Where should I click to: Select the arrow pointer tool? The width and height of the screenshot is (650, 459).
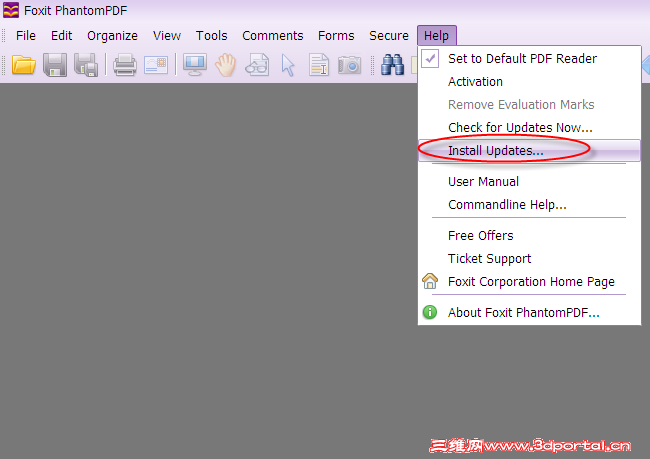[288, 65]
